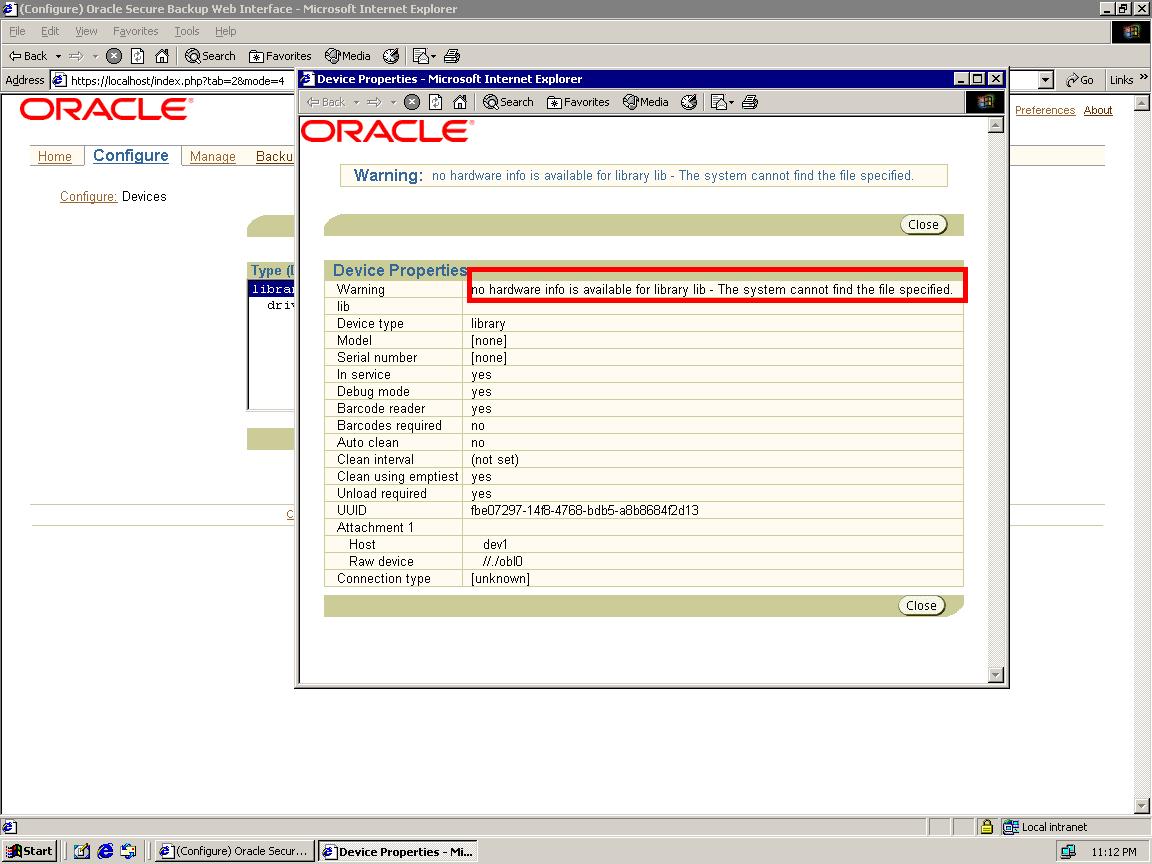Open the Favorites menu in menu bar
1152x864 pixels.
[x=135, y=31]
